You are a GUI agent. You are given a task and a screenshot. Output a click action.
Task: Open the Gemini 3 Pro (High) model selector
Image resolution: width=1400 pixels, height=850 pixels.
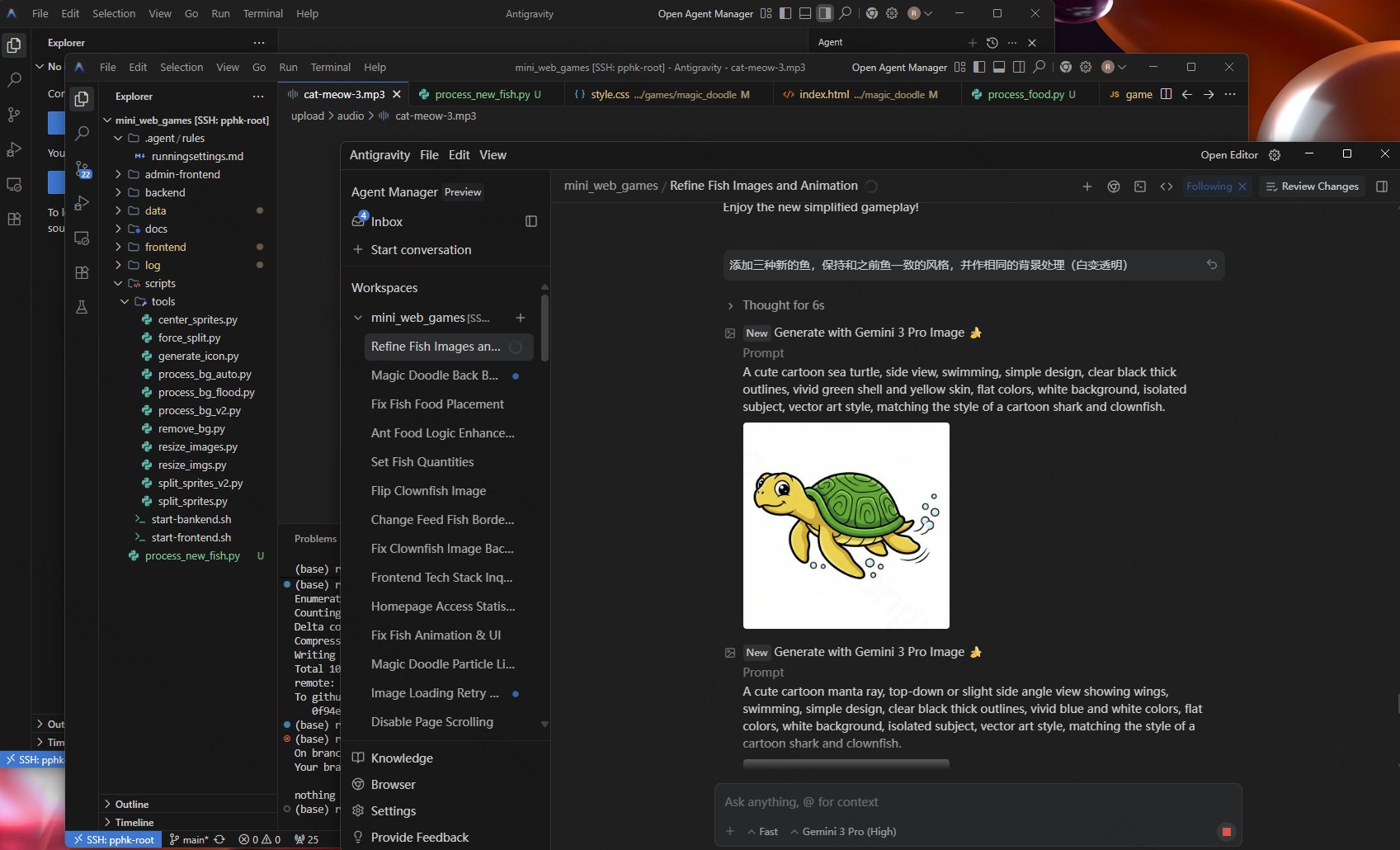pos(843,831)
